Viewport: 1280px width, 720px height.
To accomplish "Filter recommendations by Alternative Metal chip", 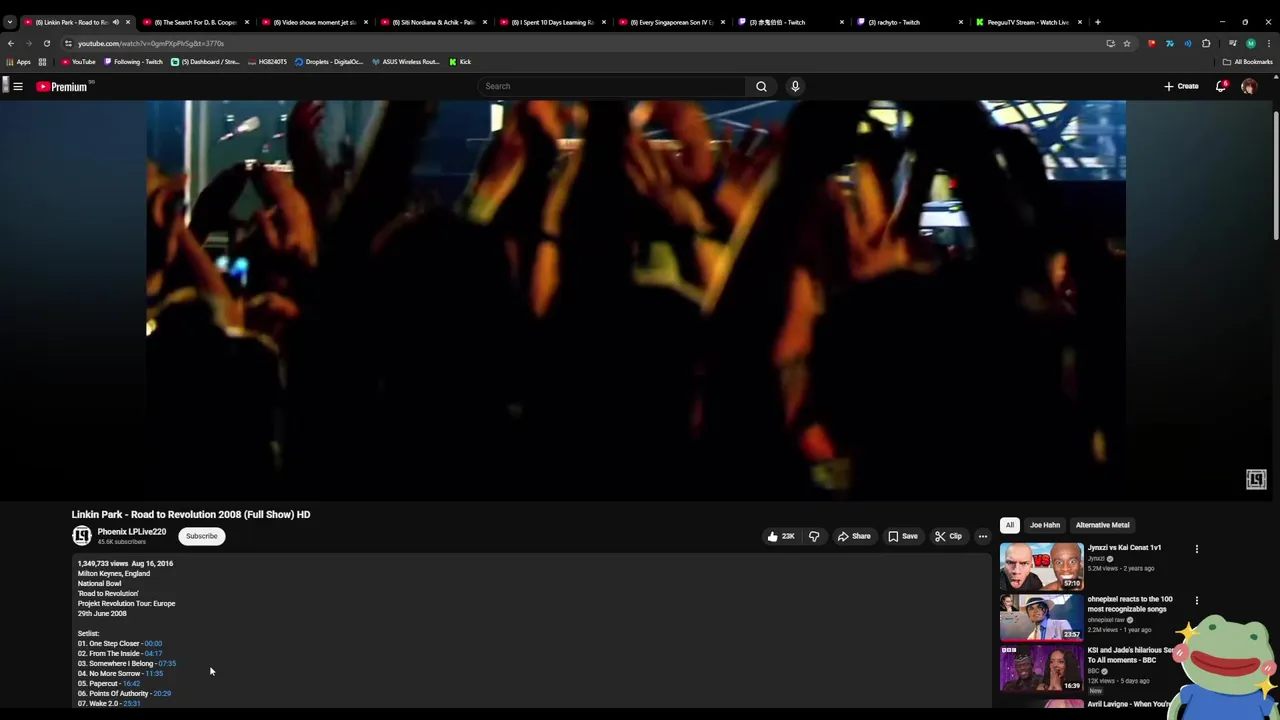I will click(1102, 525).
